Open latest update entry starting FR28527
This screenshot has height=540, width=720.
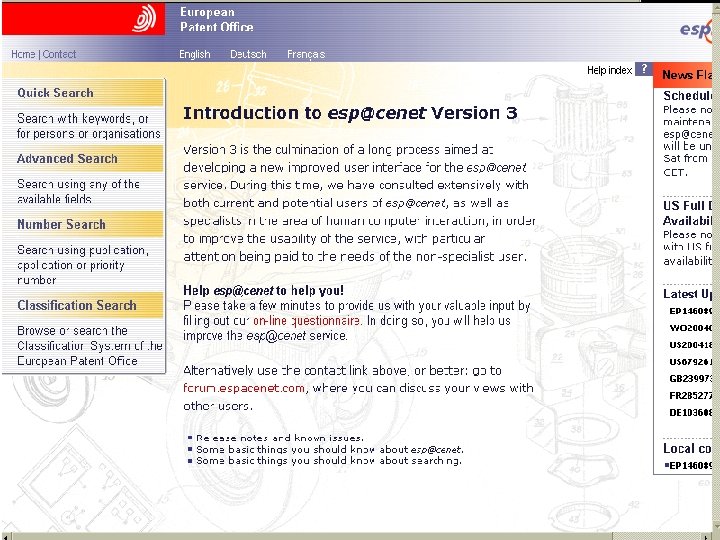690,396
